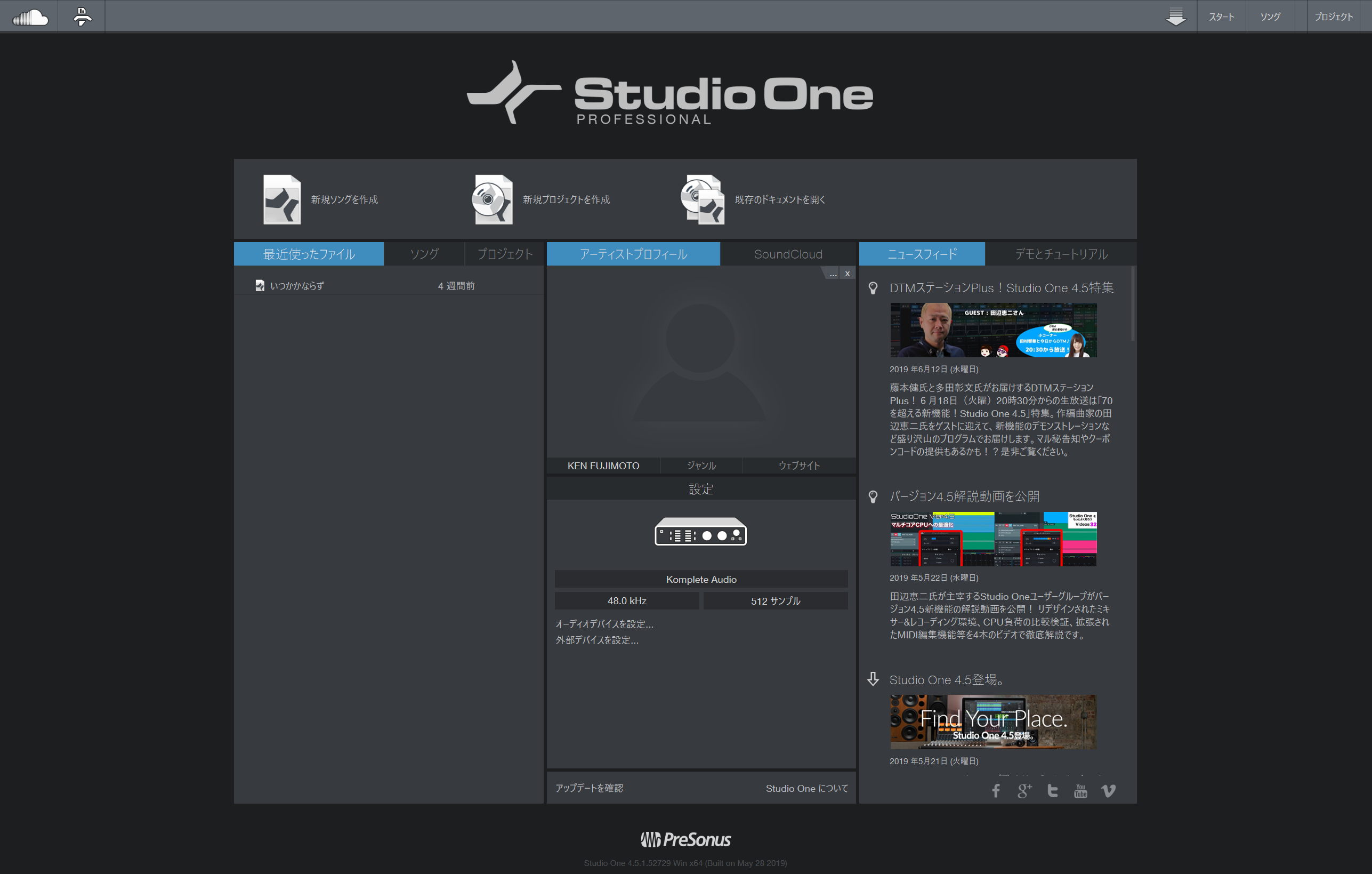Click the DTMステーションPlus news thumbnail

click(993, 331)
